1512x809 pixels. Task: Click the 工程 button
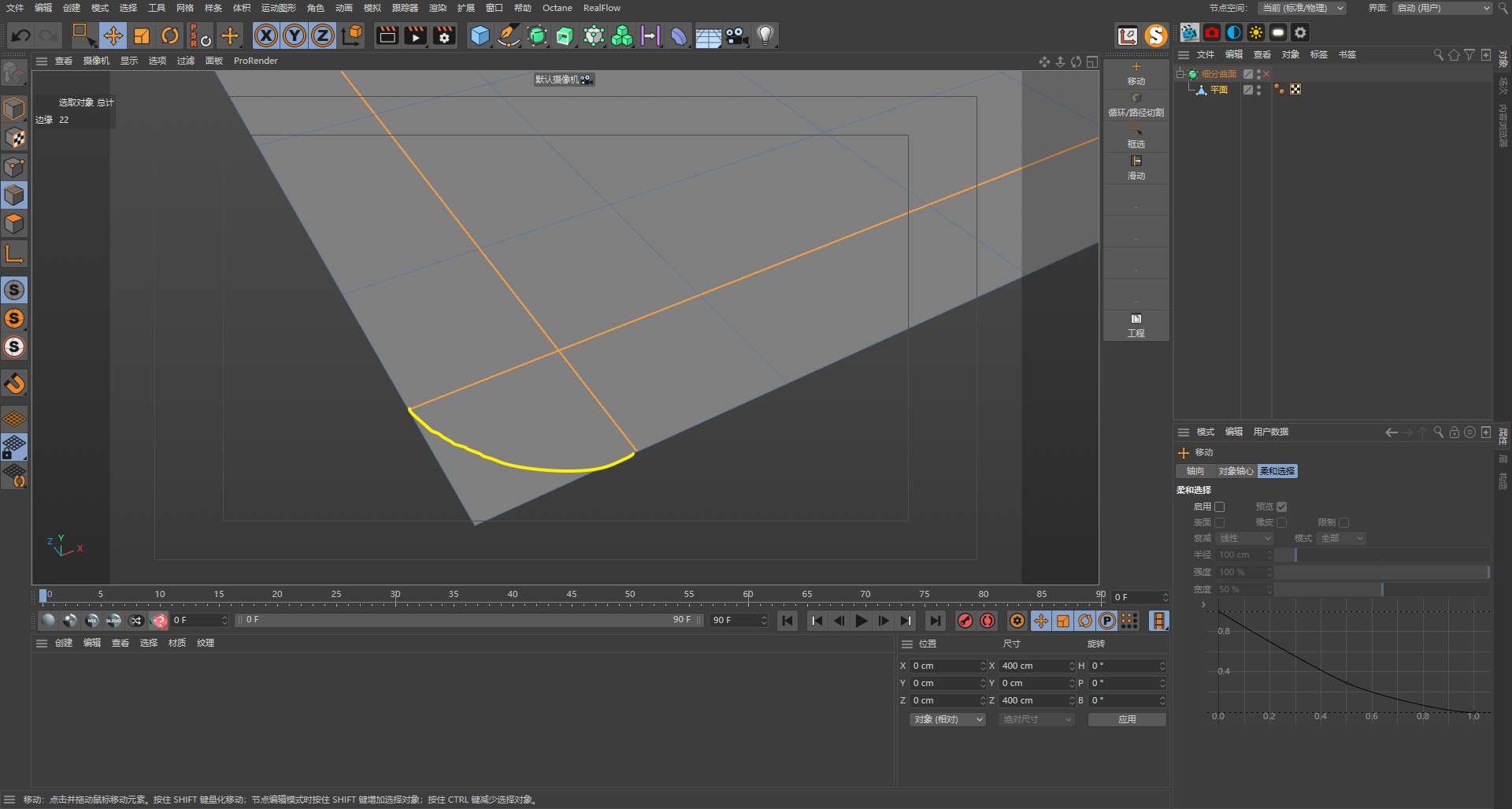(x=1136, y=325)
